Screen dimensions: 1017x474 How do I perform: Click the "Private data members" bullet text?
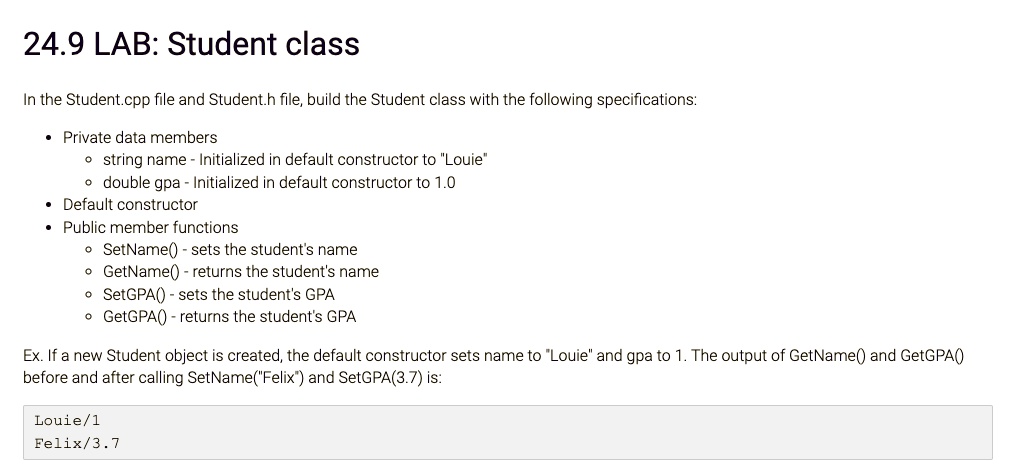pyautogui.click(x=140, y=137)
